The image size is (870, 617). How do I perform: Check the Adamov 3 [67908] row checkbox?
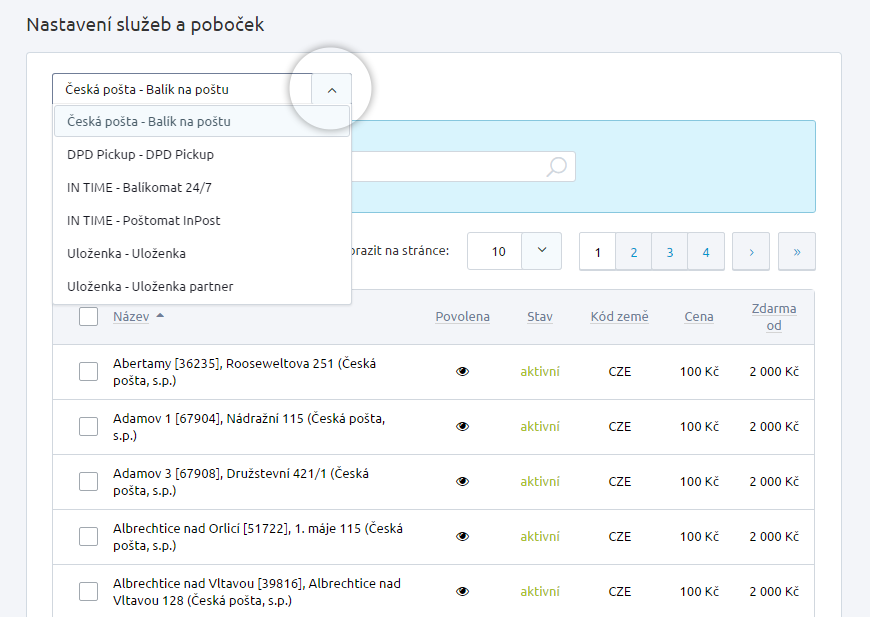pos(88,481)
